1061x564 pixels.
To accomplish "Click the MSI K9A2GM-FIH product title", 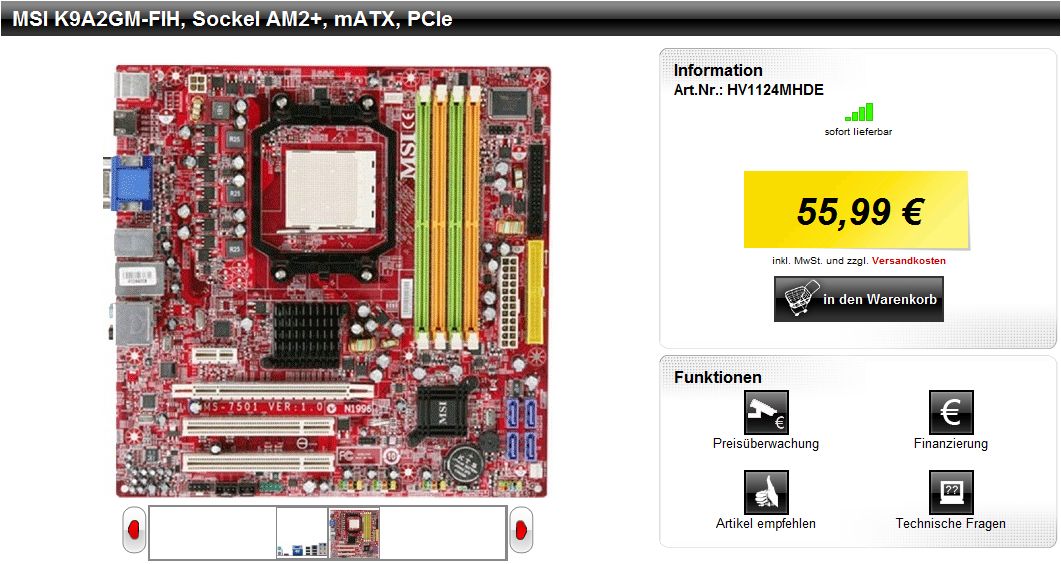I will (x=232, y=19).
